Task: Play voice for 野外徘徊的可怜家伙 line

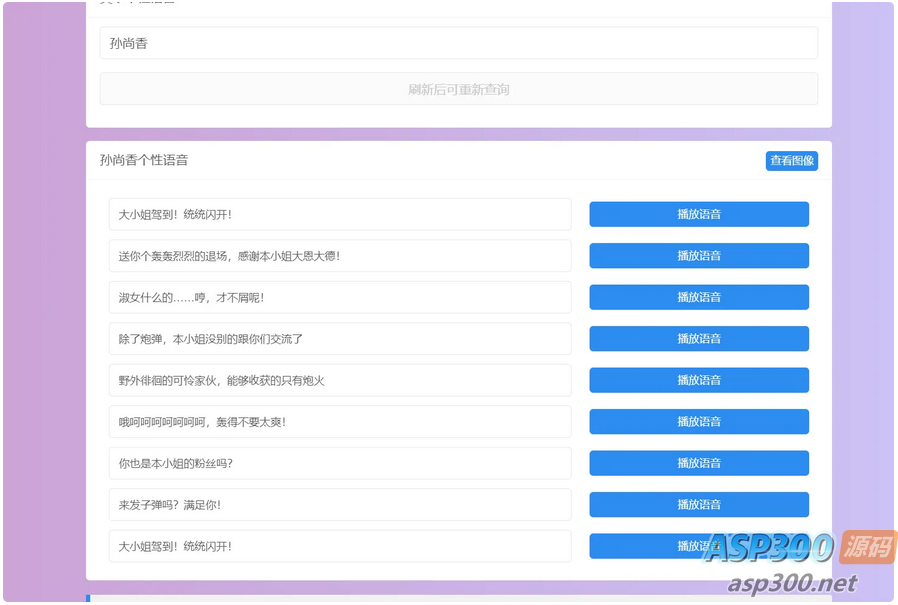Action: (x=698, y=380)
